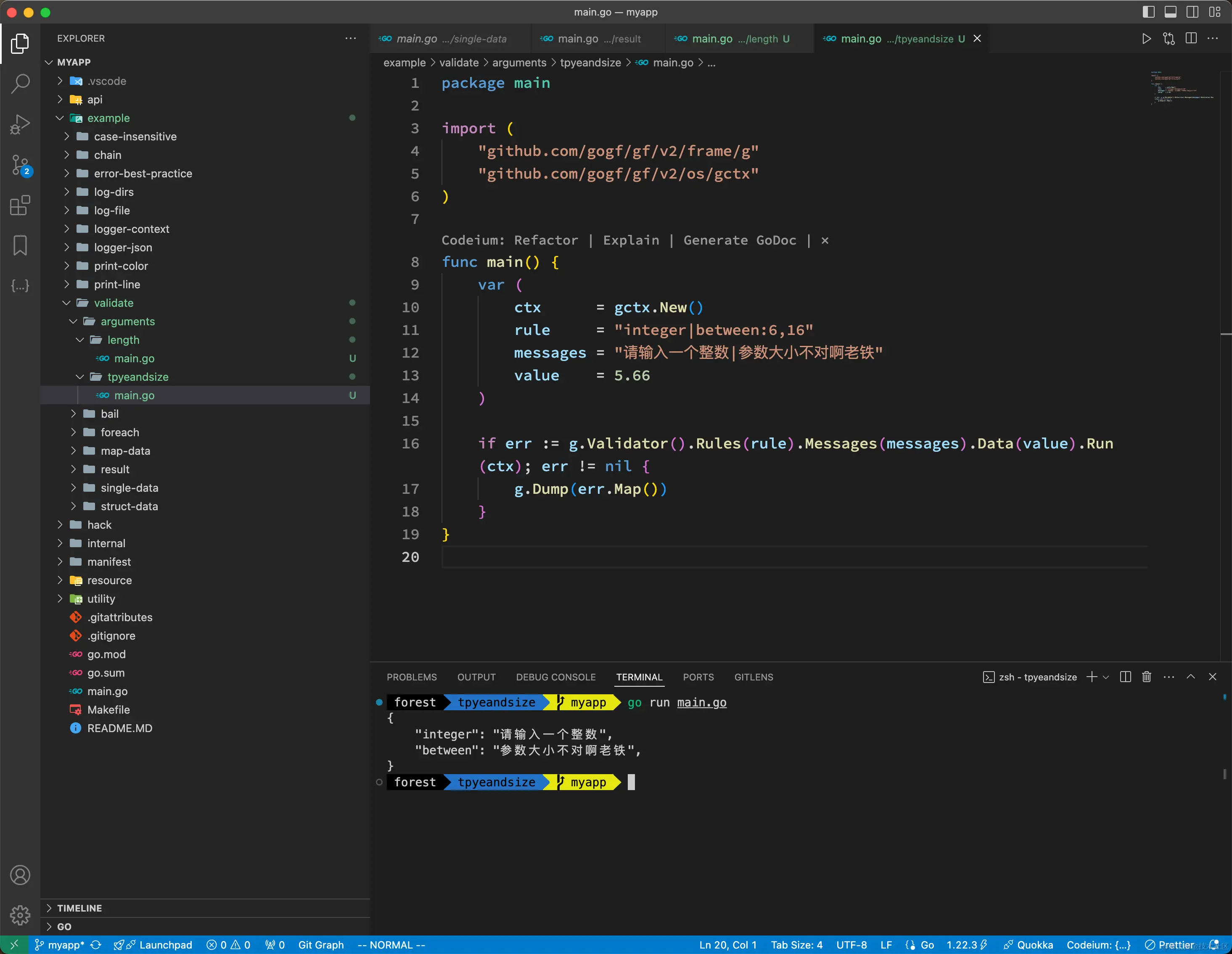
Task: Open terminal launch profile dropdown arrow
Action: 1105,678
